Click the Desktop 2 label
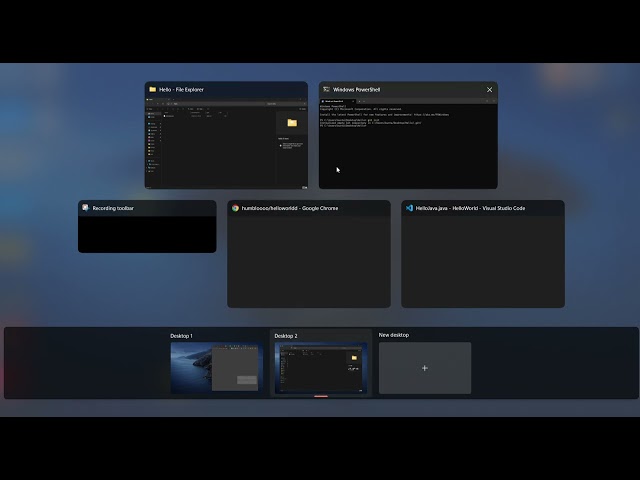Image resolution: width=640 pixels, height=480 pixels. click(286, 336)
